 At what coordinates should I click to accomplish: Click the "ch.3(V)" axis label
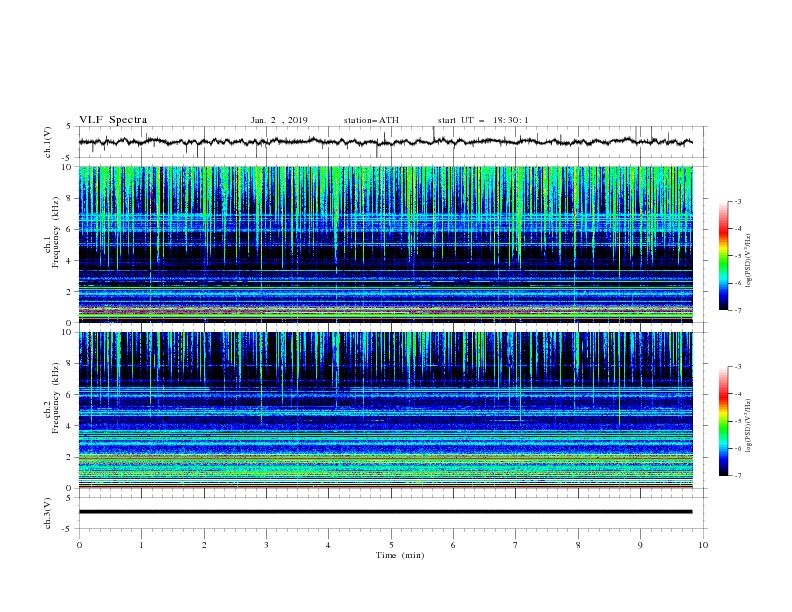pos(48,513)
